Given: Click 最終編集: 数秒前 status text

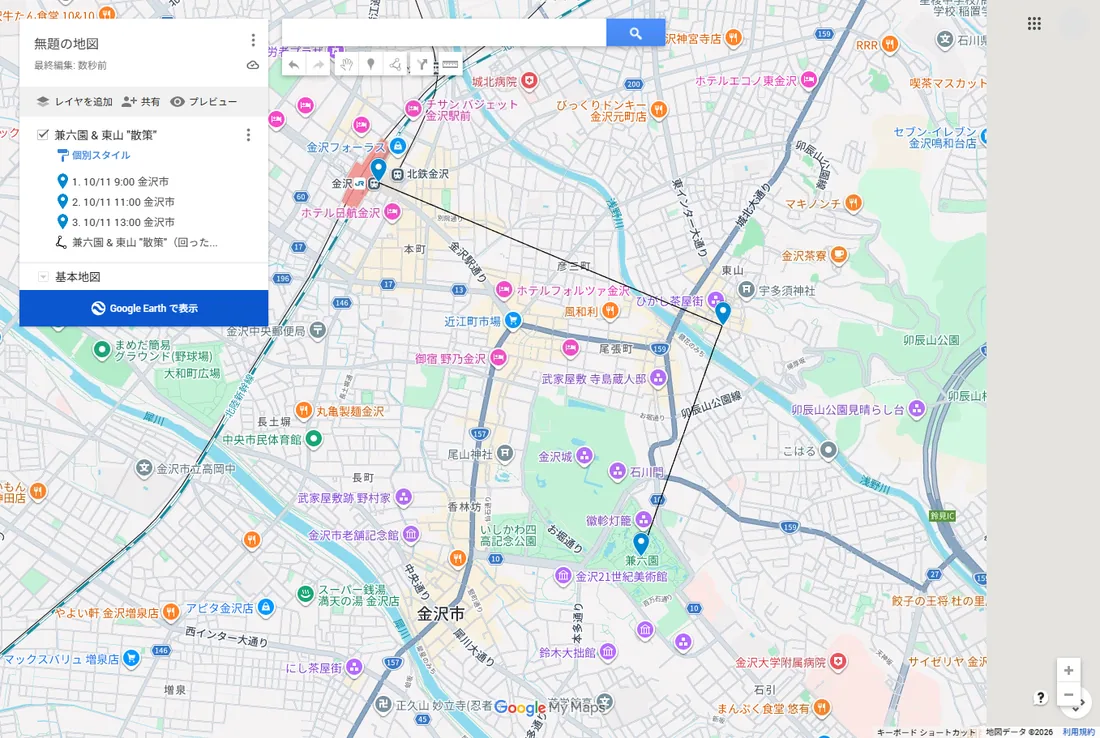Looking at the screenshot, I should pyautogui.click(x=71, y=65).
